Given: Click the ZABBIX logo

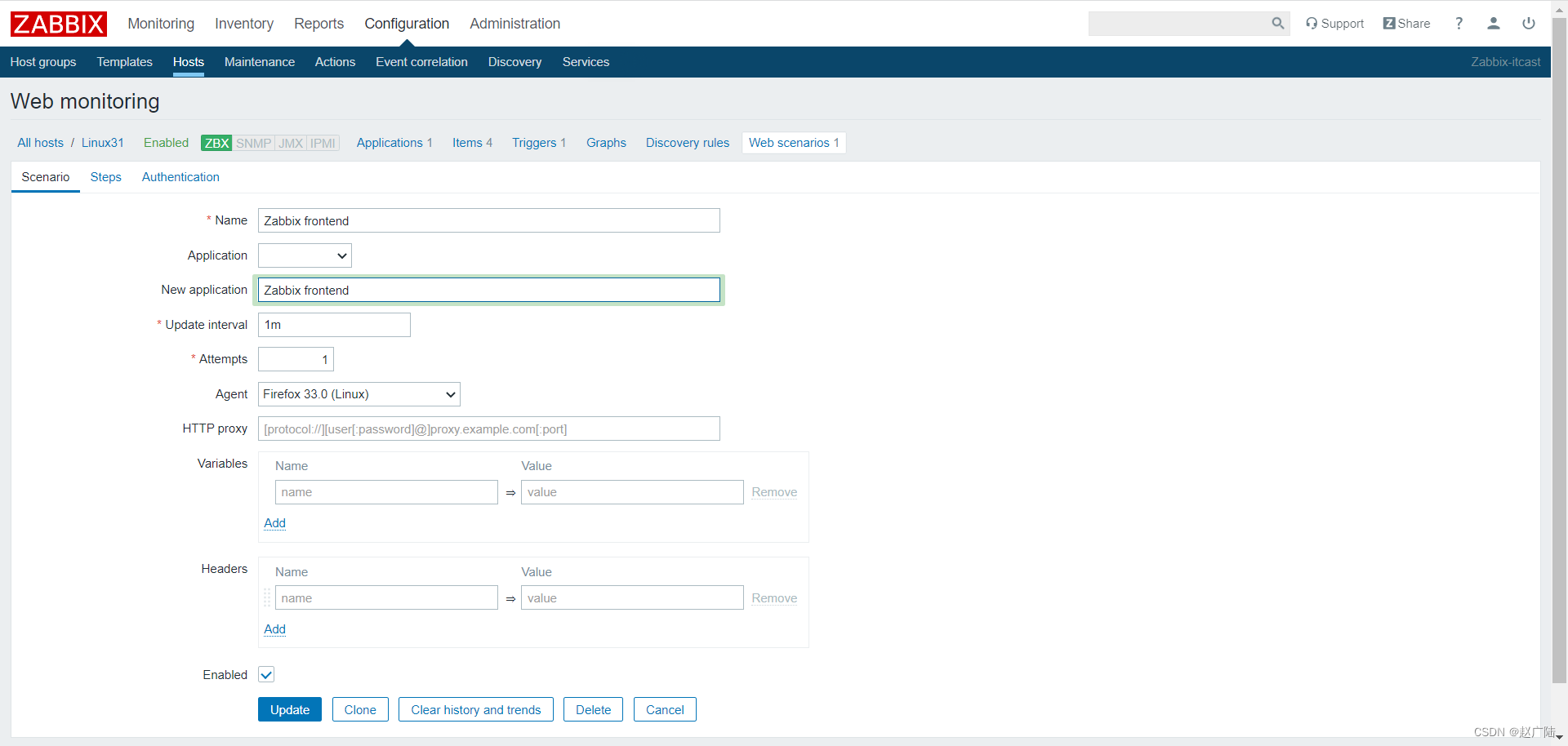Looking at the screenshot, I should pos(59,24).
